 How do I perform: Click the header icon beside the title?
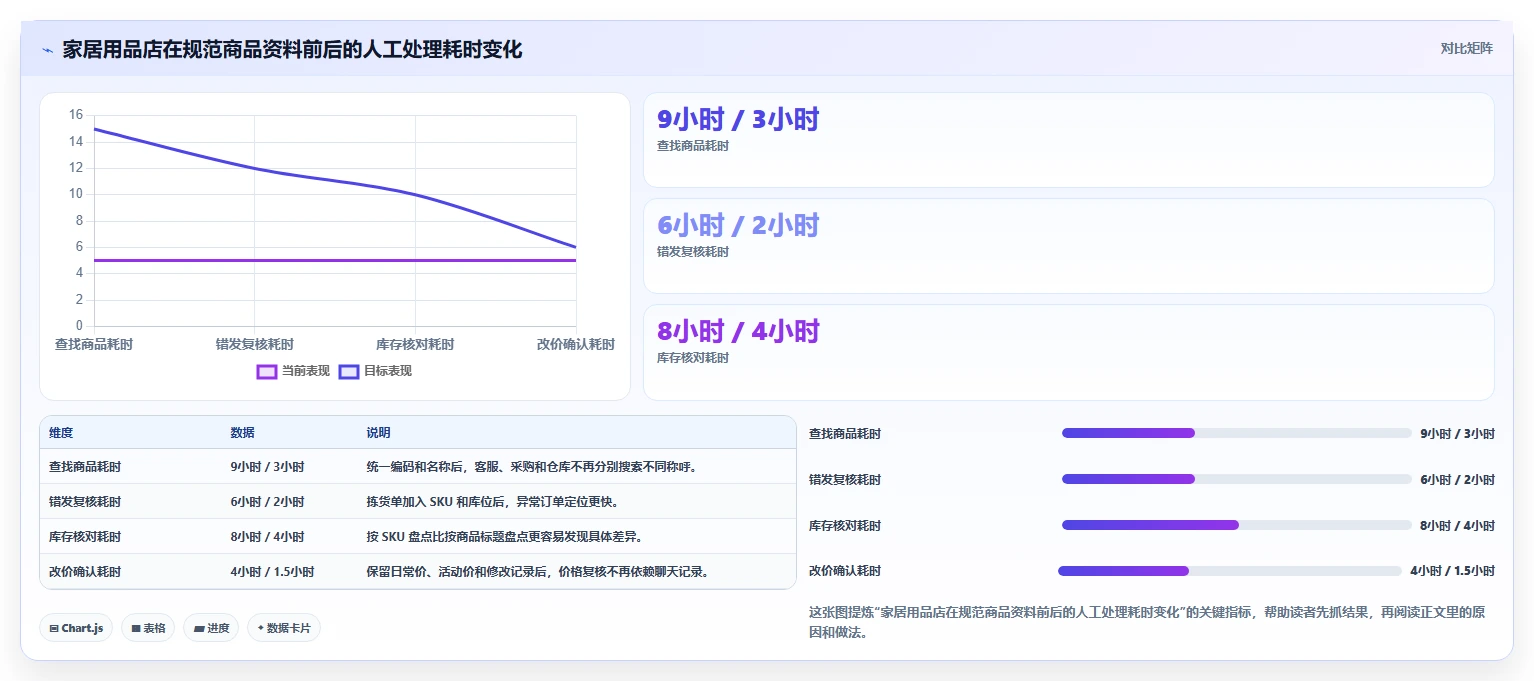tap(47, 50)
